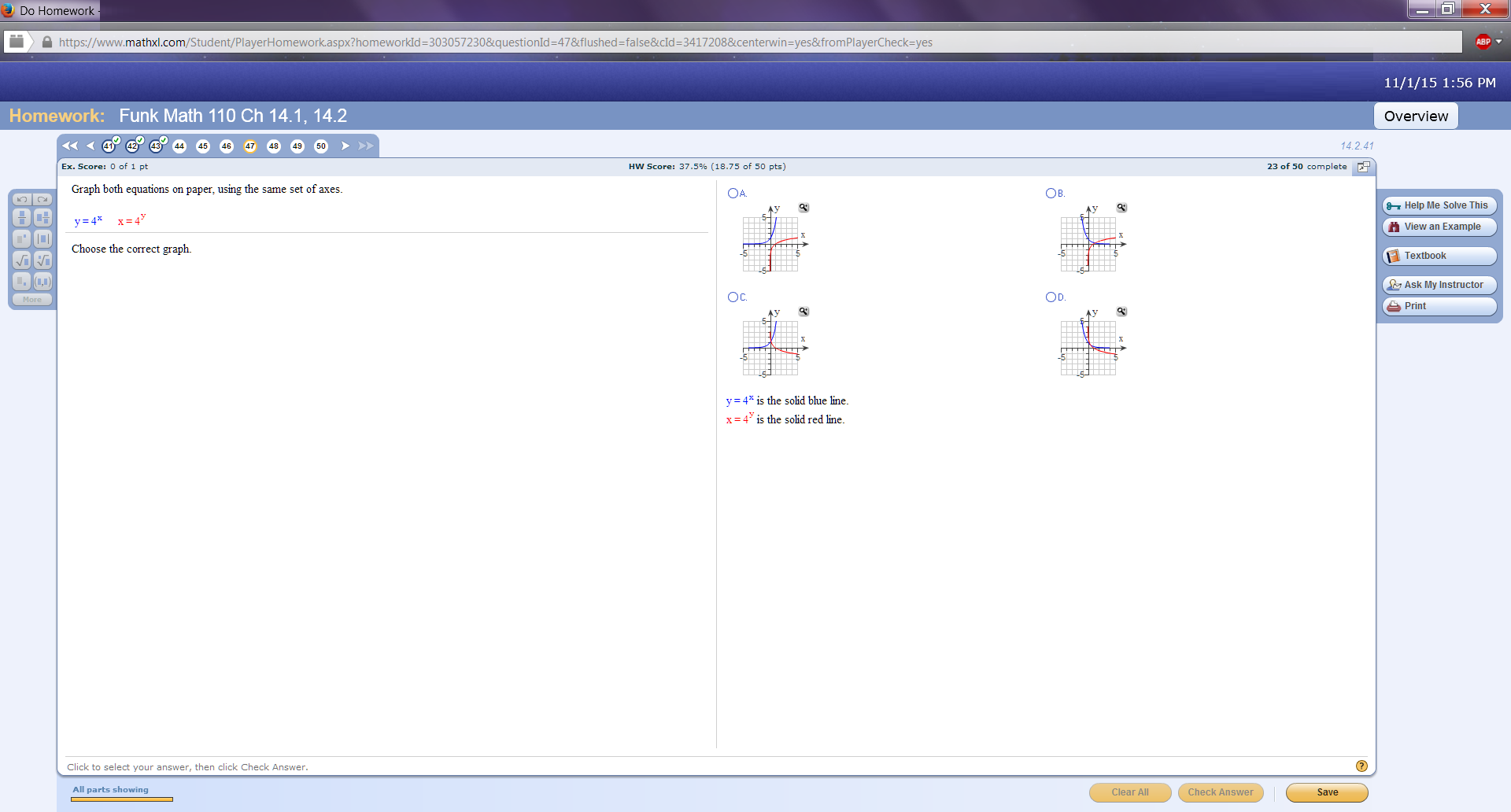Open the Overview page
The image size is (1511, 812).
click(x=1416, y=116)
